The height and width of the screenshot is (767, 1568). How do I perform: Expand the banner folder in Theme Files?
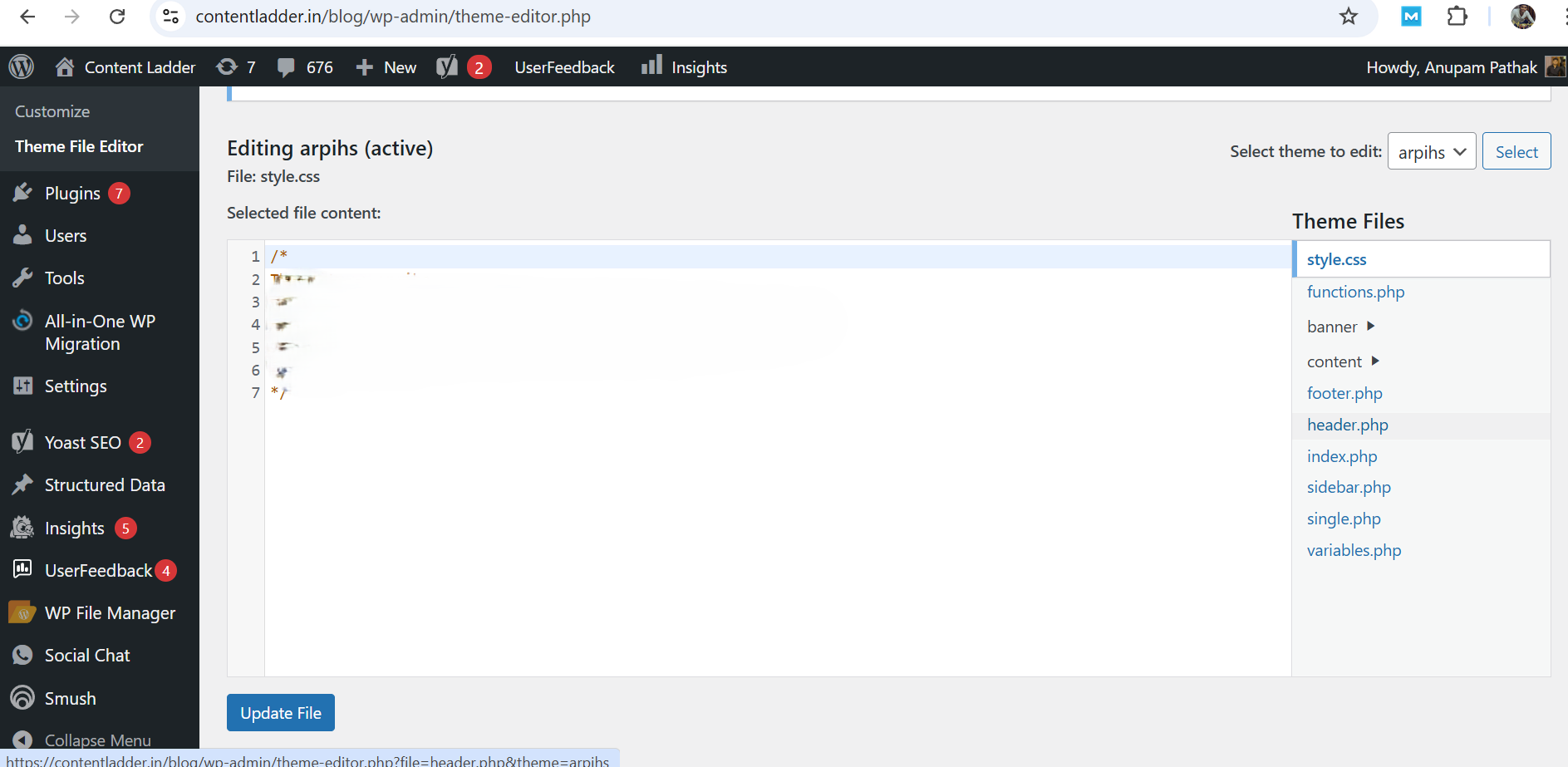1371,326
